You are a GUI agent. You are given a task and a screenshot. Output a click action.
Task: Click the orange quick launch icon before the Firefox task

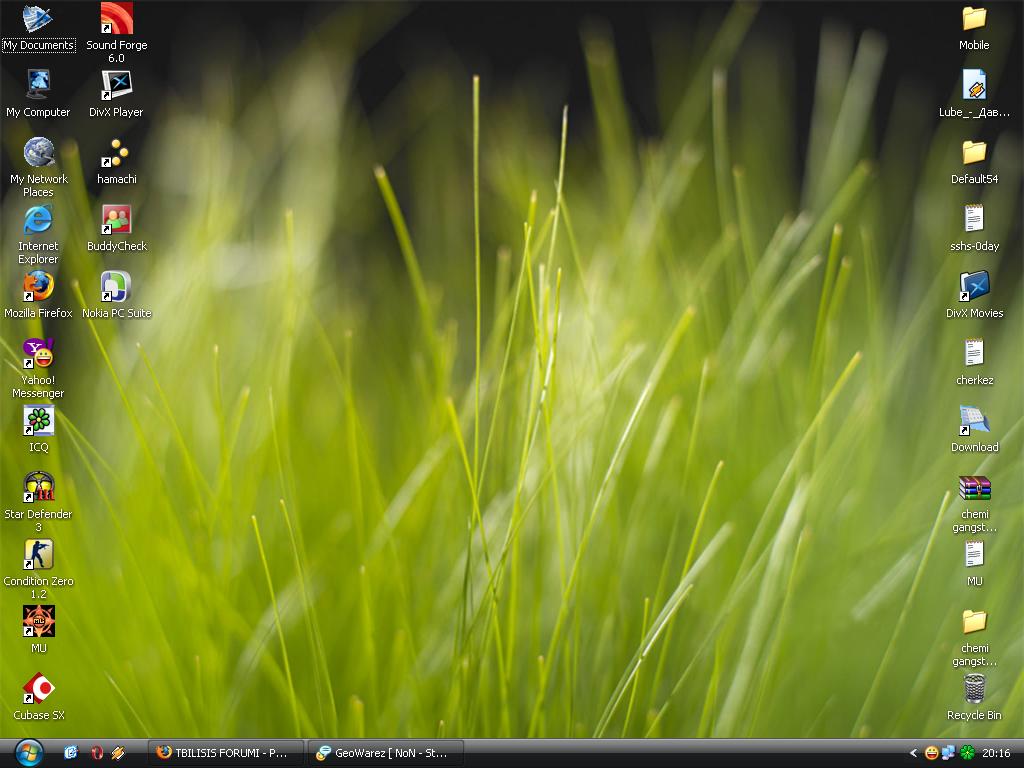[x=118, y=753]
